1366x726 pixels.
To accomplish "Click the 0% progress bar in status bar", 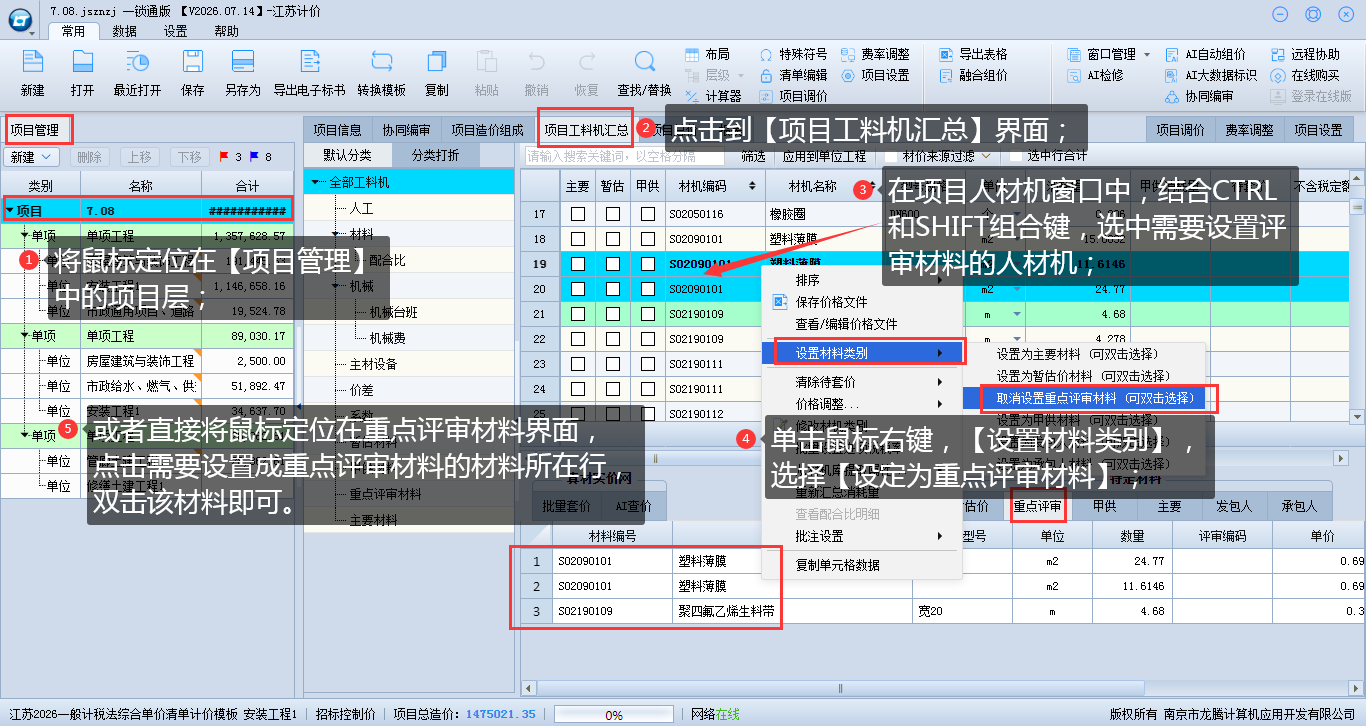I will 614,715.
